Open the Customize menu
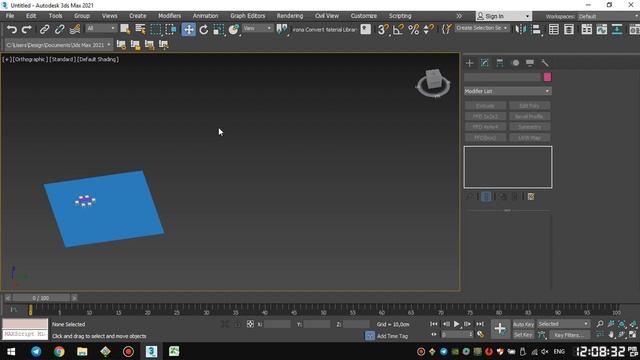This screenshot has height=360, width=640. pyautogui.click(x=364, y=16)
